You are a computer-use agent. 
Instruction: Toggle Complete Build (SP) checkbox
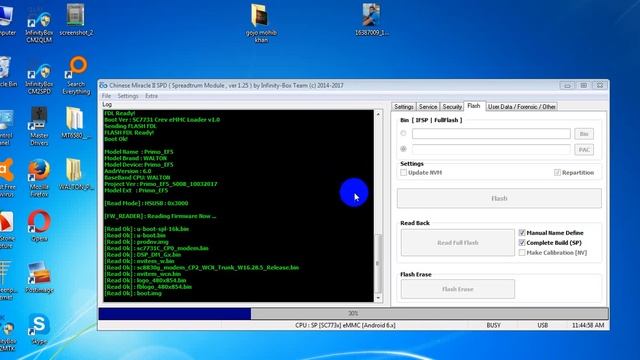pos(522,242)
